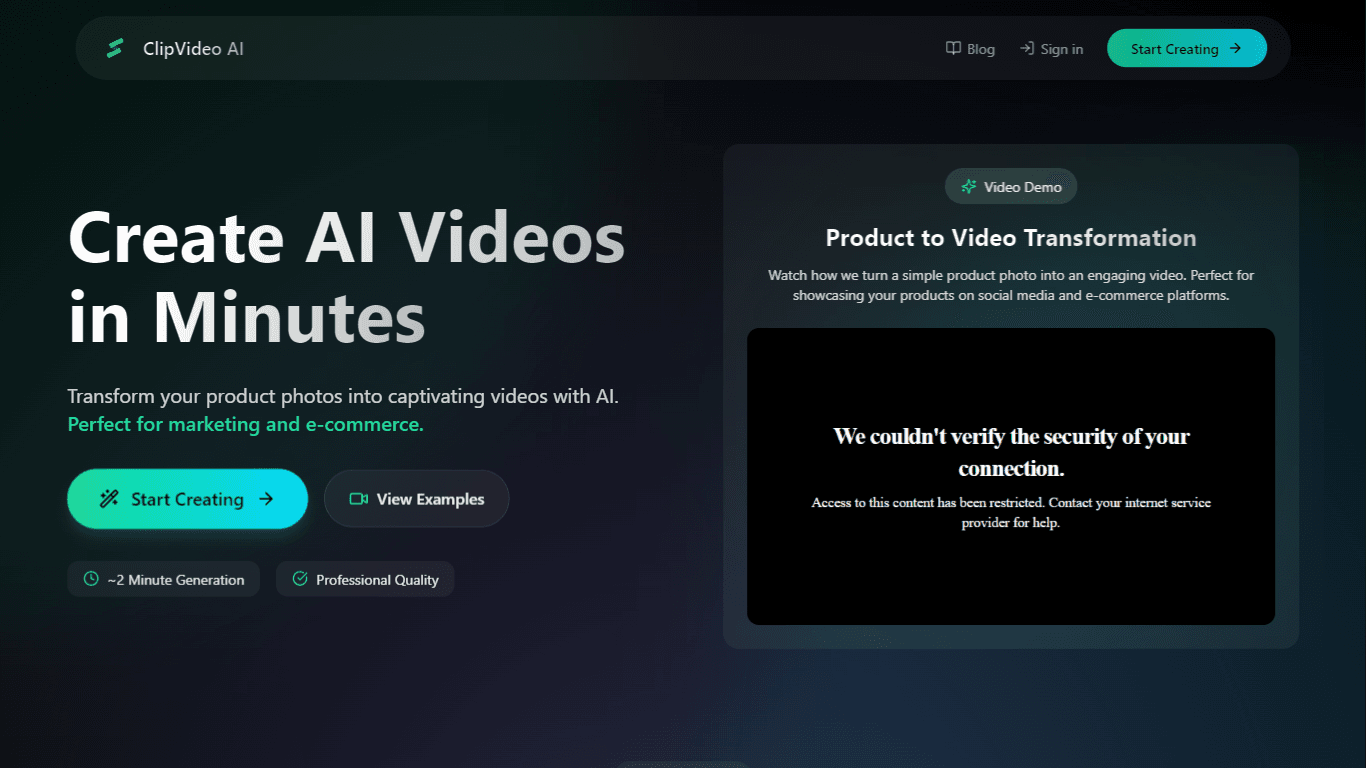This screenshot has height=768, width=1366.
Task: Click the Blog book icon
Action: click(x=953, y=48)
